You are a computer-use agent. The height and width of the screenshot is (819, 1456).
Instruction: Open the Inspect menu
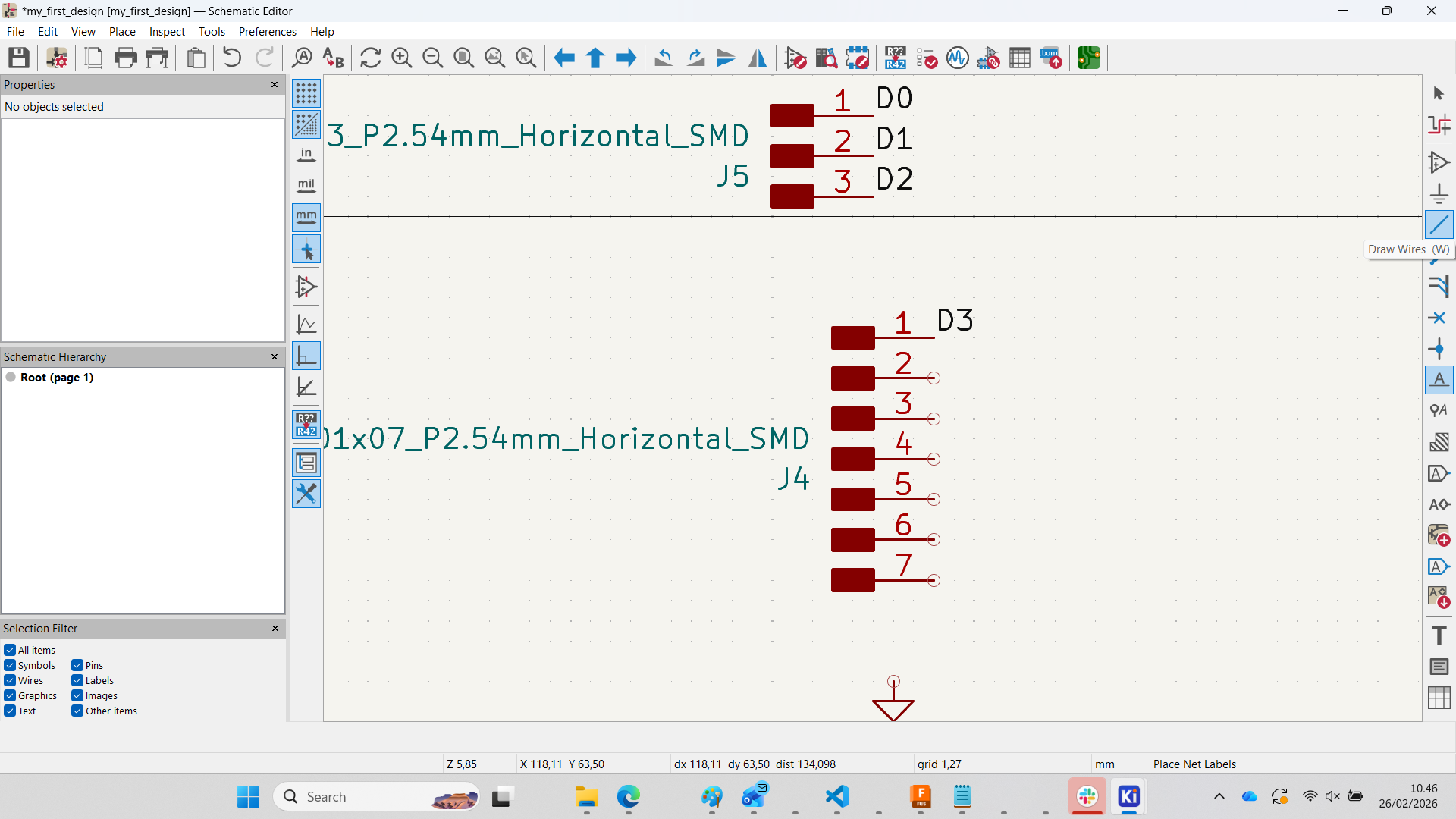tap(167, 32)
